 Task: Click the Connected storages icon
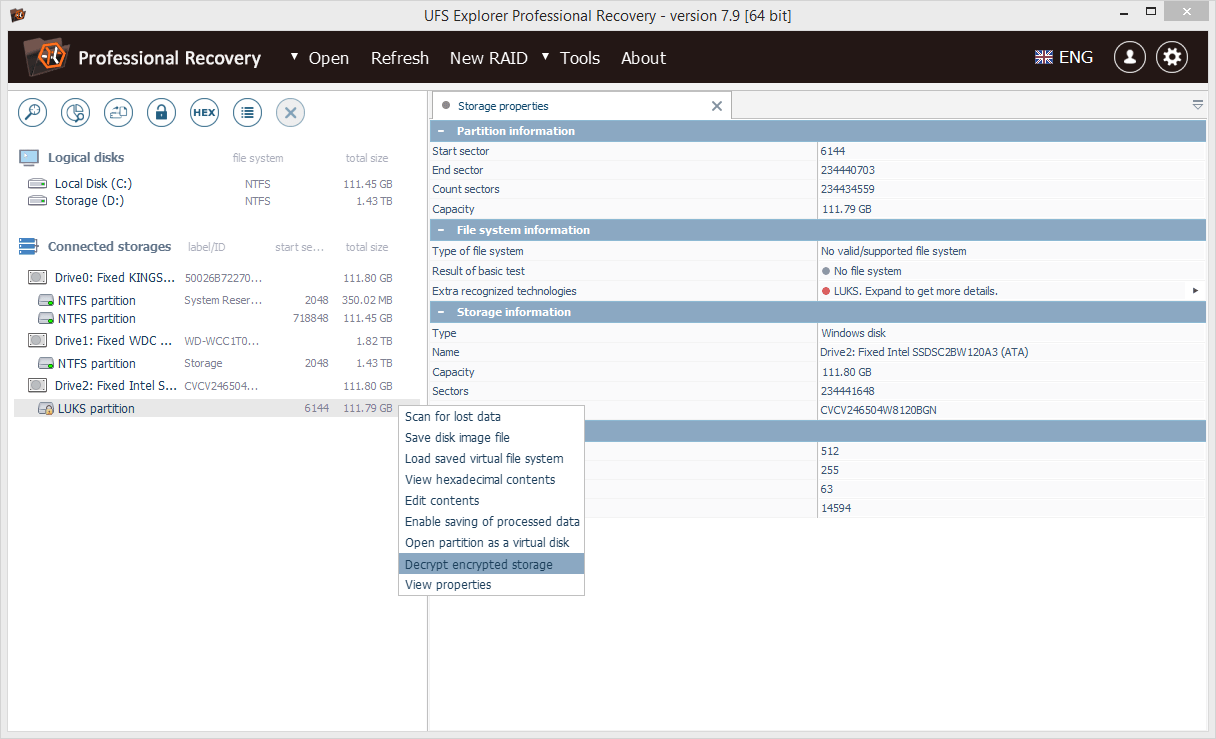29,247
